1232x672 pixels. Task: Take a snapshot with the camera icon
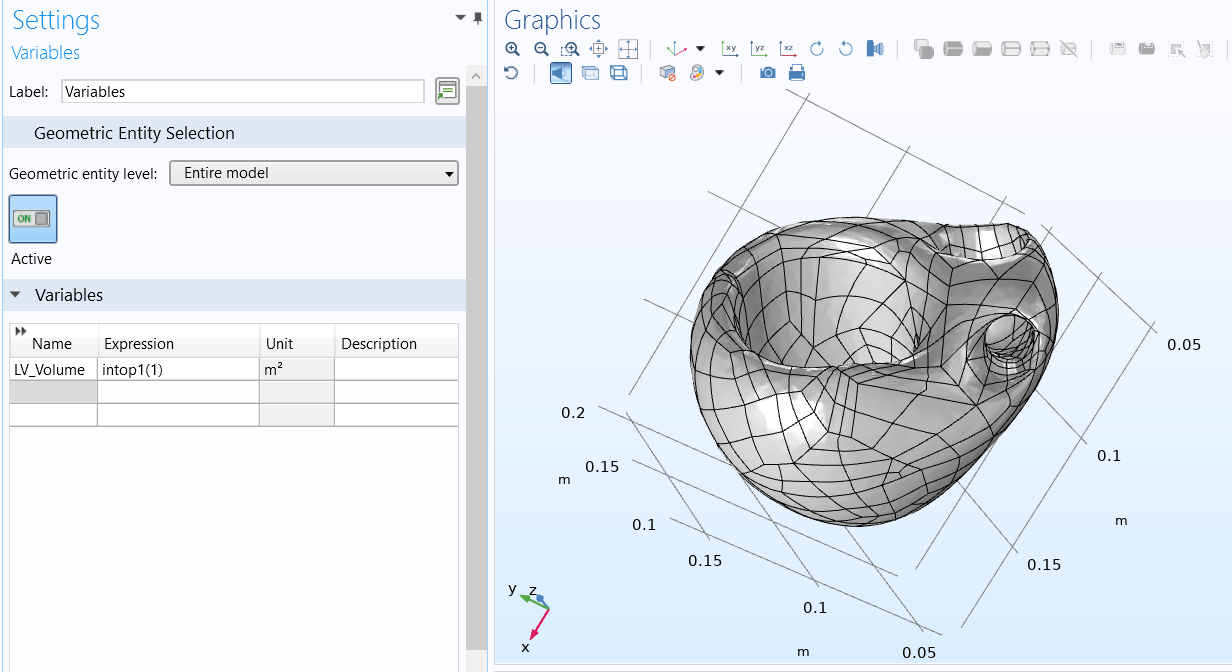click(x=767, y=73)
